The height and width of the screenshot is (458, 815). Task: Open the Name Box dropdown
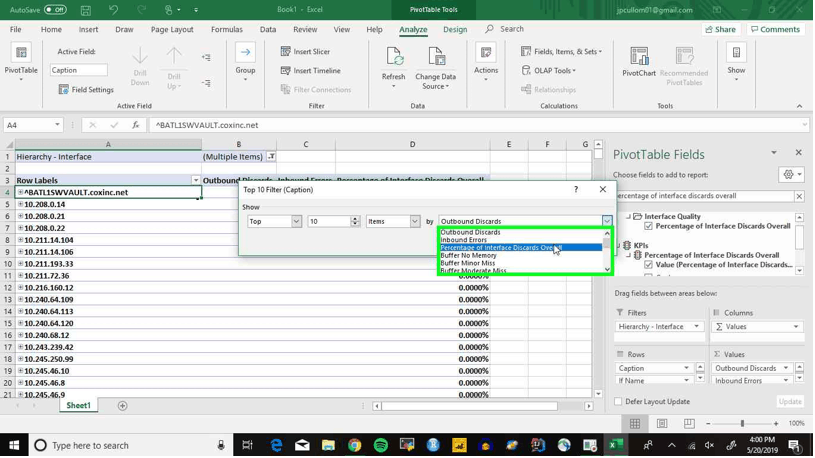57,125
